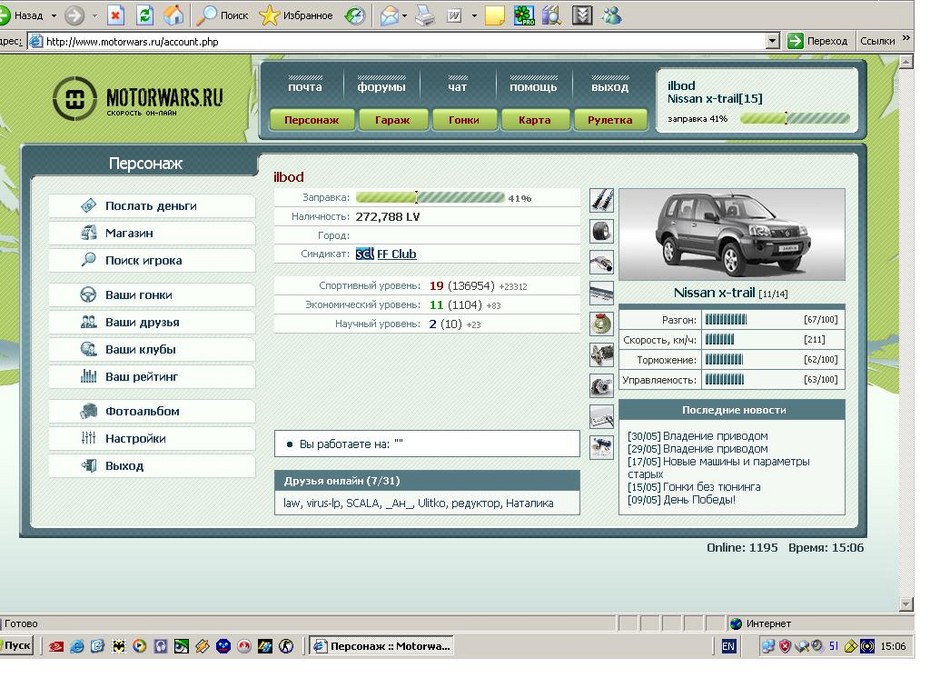Click the Разгон stat bar
930x698 pixels.
[x=726, y=320]
